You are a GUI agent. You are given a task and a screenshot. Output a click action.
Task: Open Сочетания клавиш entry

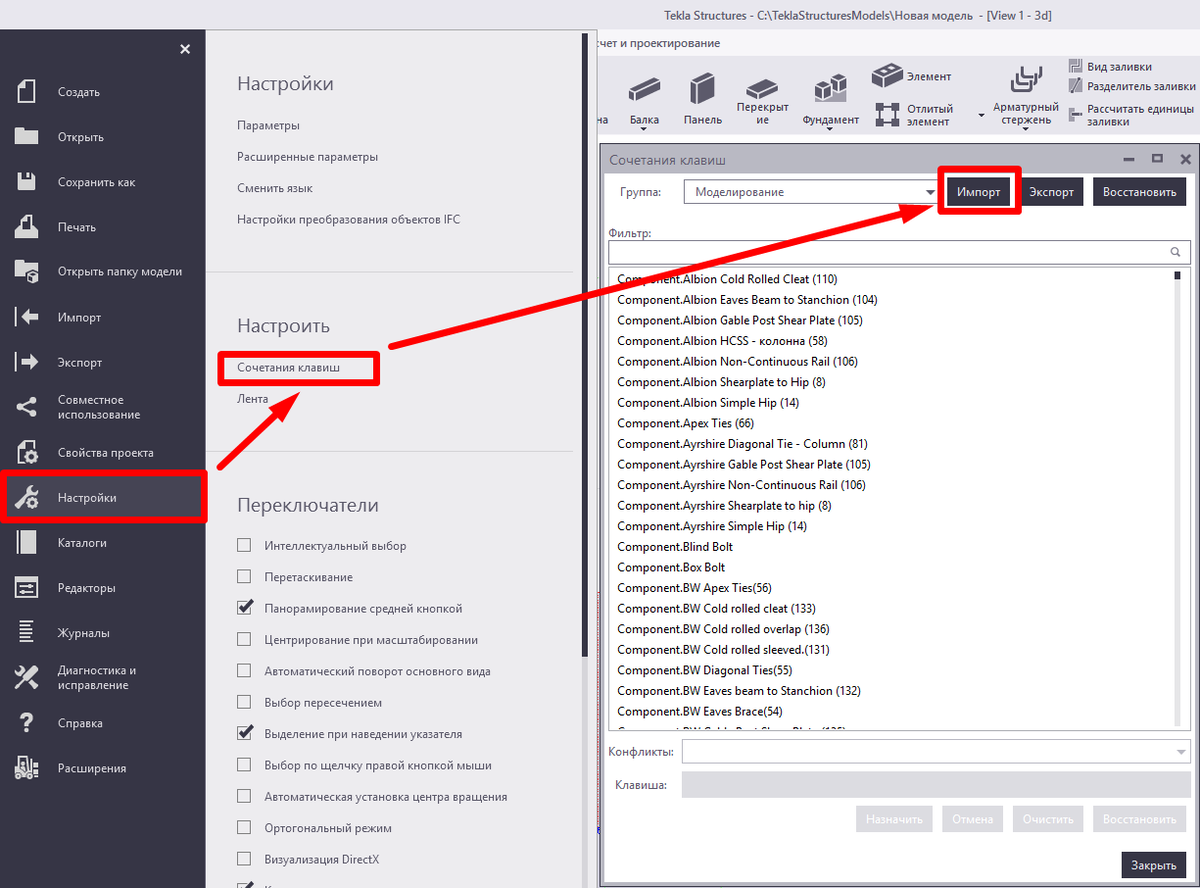[288, 368]
